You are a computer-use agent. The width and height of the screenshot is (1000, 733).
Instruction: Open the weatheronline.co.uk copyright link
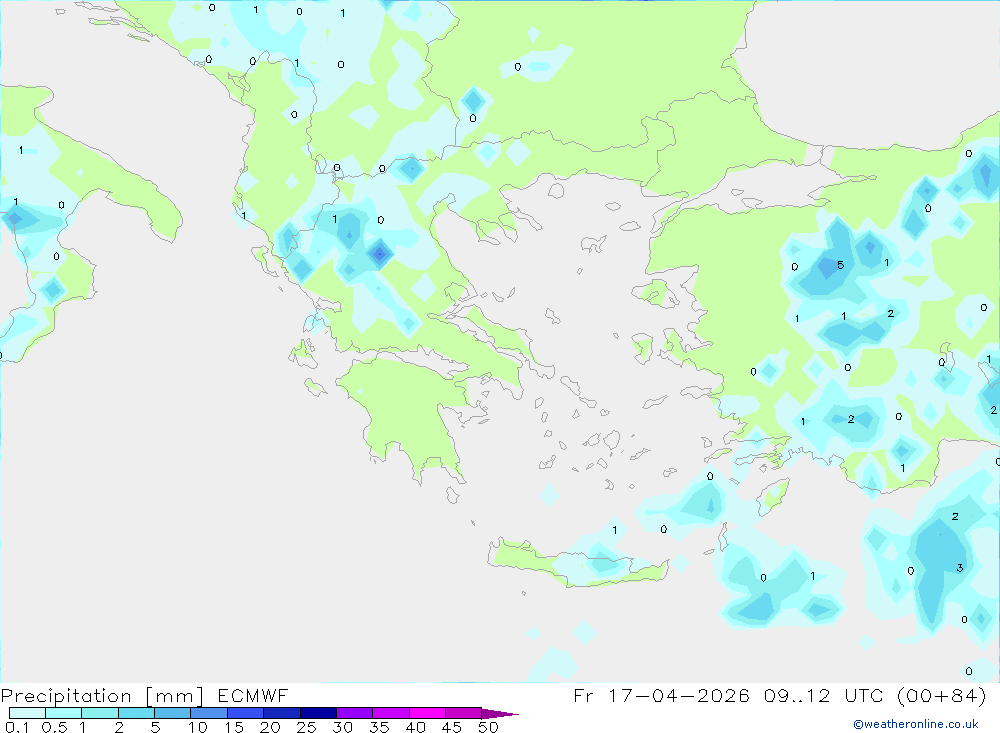915,724
